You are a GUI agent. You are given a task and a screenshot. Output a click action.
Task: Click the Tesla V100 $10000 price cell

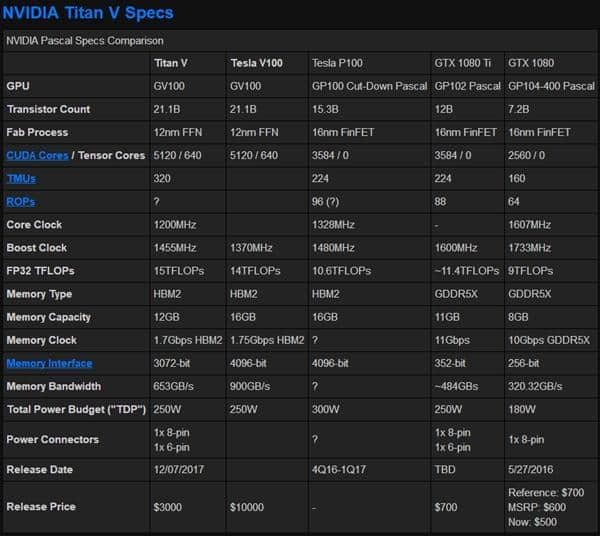pos(247,507)
